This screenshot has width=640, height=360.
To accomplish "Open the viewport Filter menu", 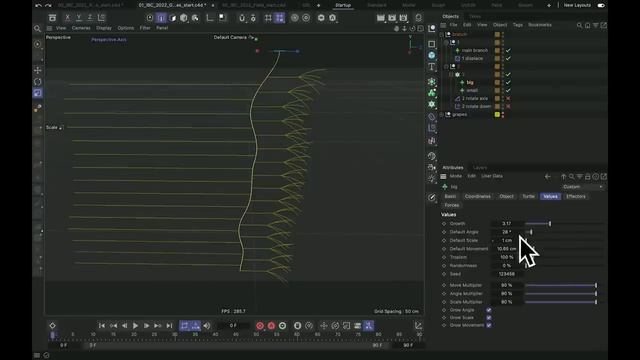I will [145, 28].
